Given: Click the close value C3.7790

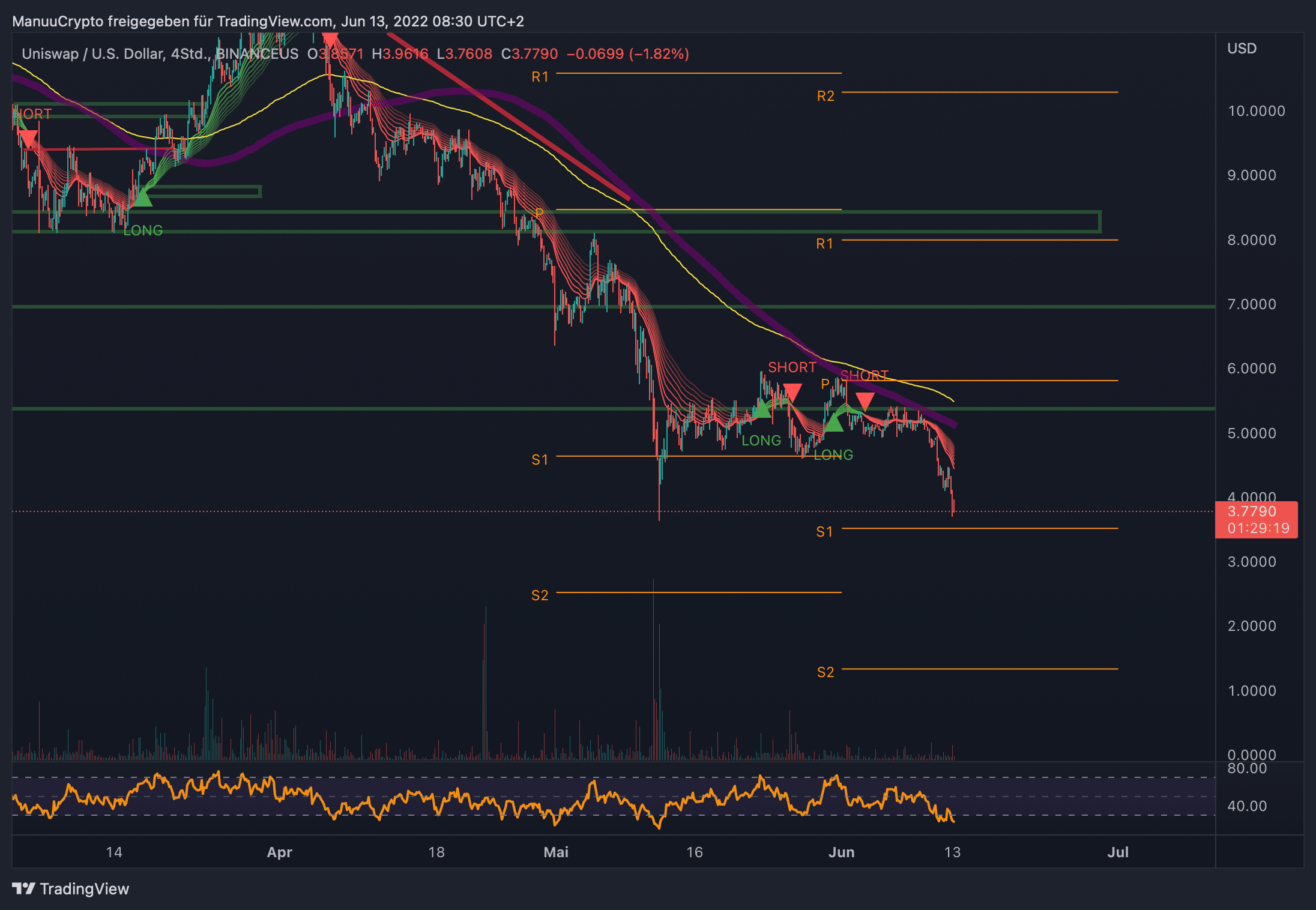Looking at the screenshot, I should (x=530, y=54).
